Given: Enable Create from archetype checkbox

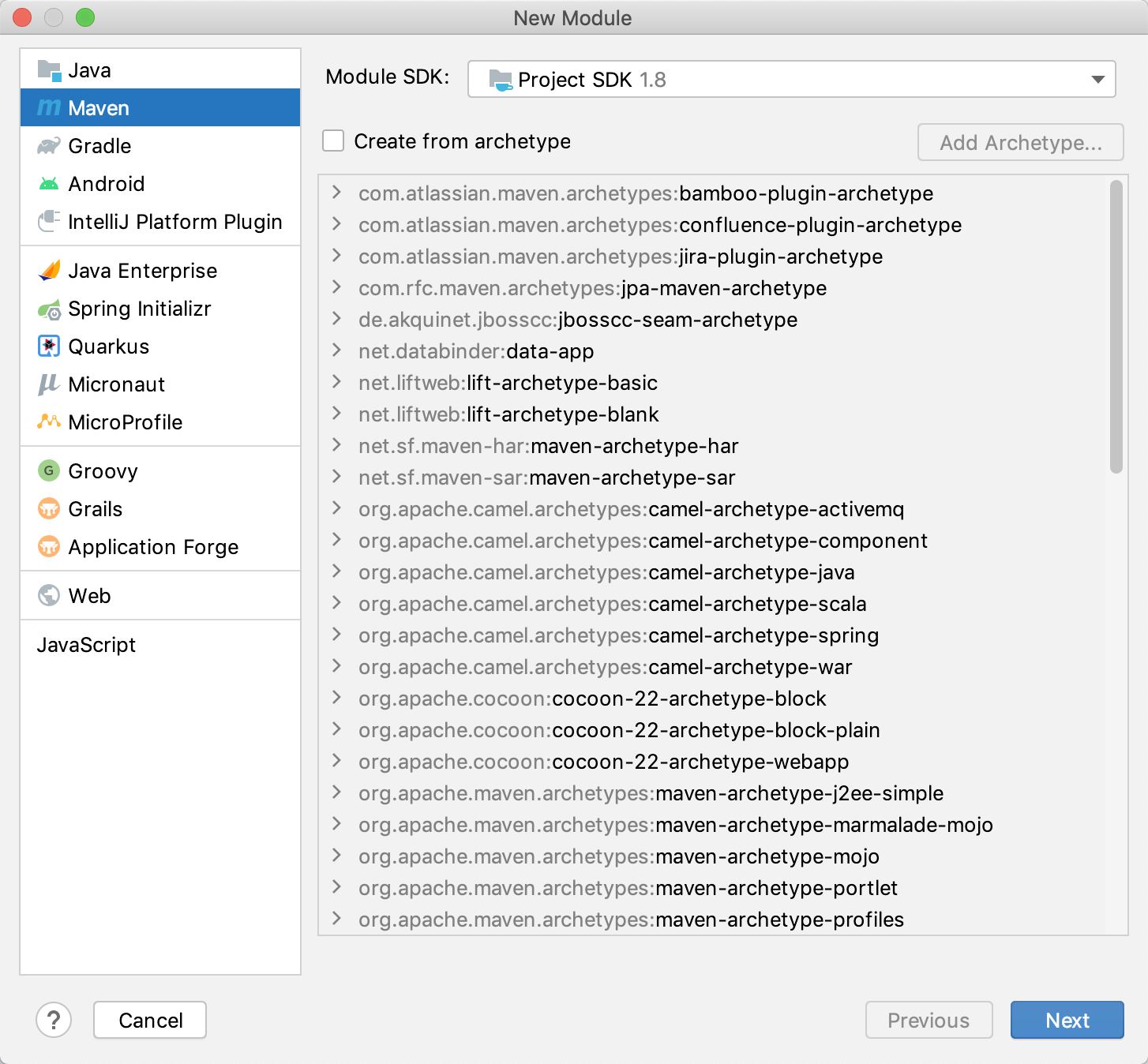Looking at the screenshot, I should (x=333, y=141).
